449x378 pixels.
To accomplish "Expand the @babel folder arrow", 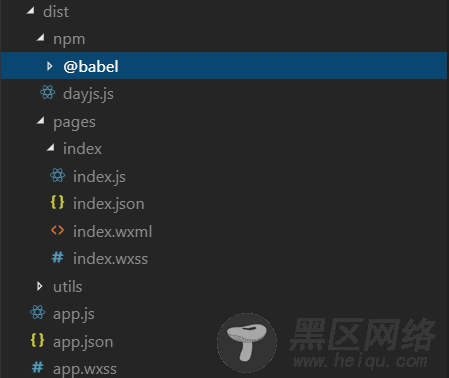I will click(x=50, y=66).
